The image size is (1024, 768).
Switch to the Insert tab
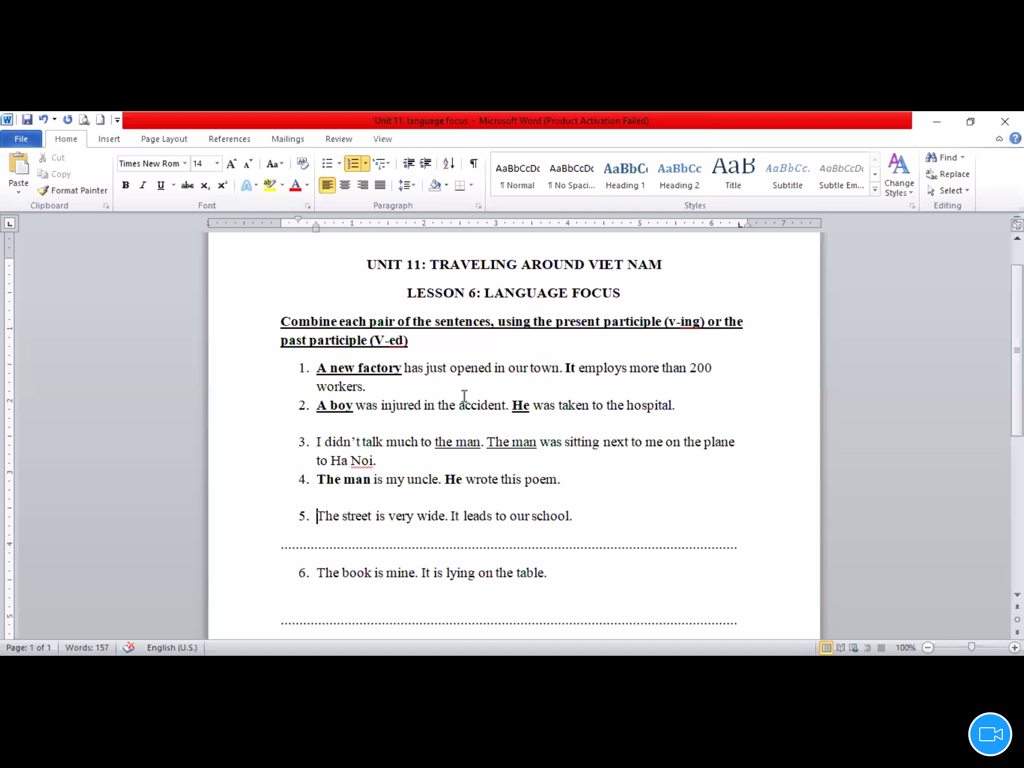click(109, 138)
